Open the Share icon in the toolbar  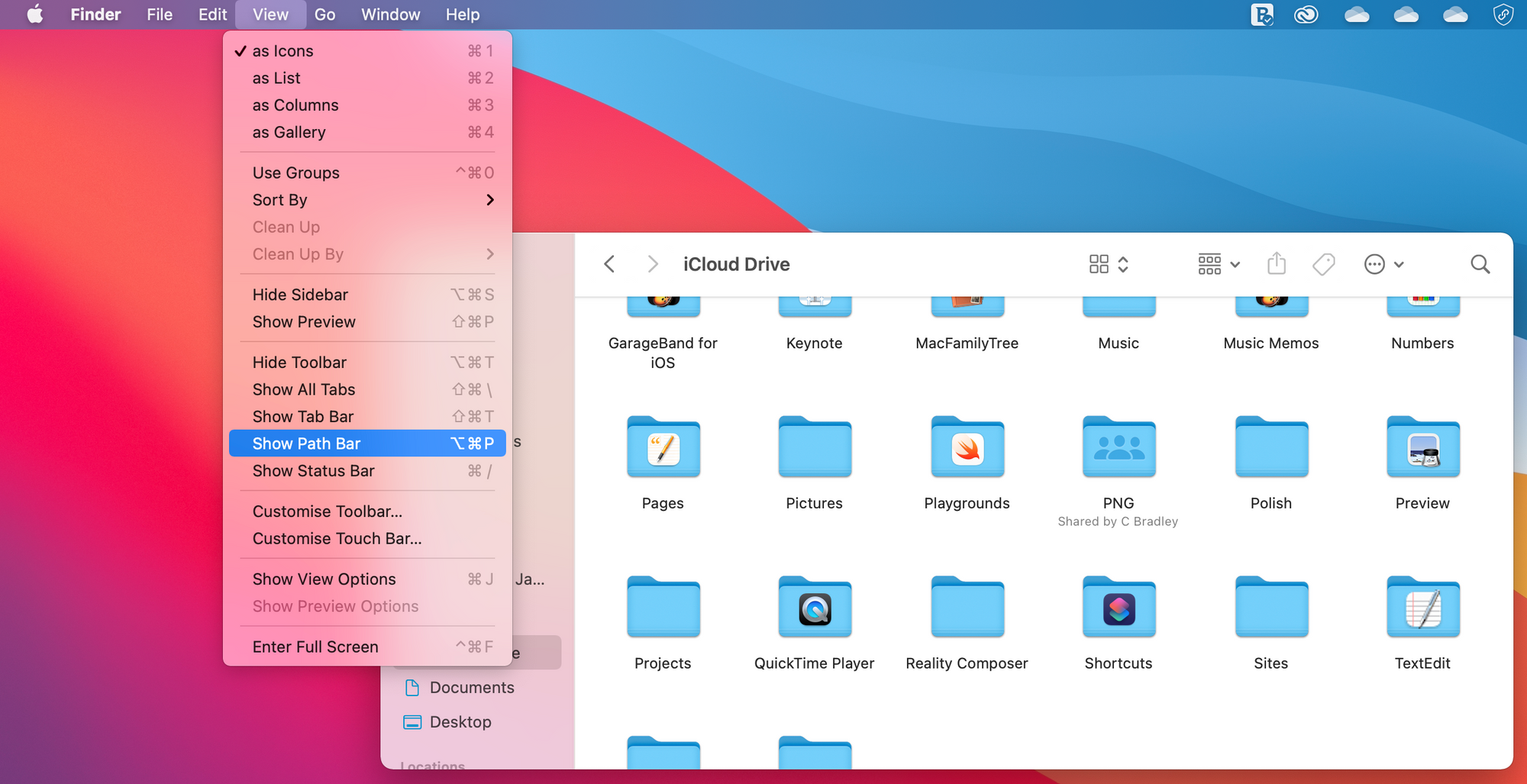tap(1277, 264)
